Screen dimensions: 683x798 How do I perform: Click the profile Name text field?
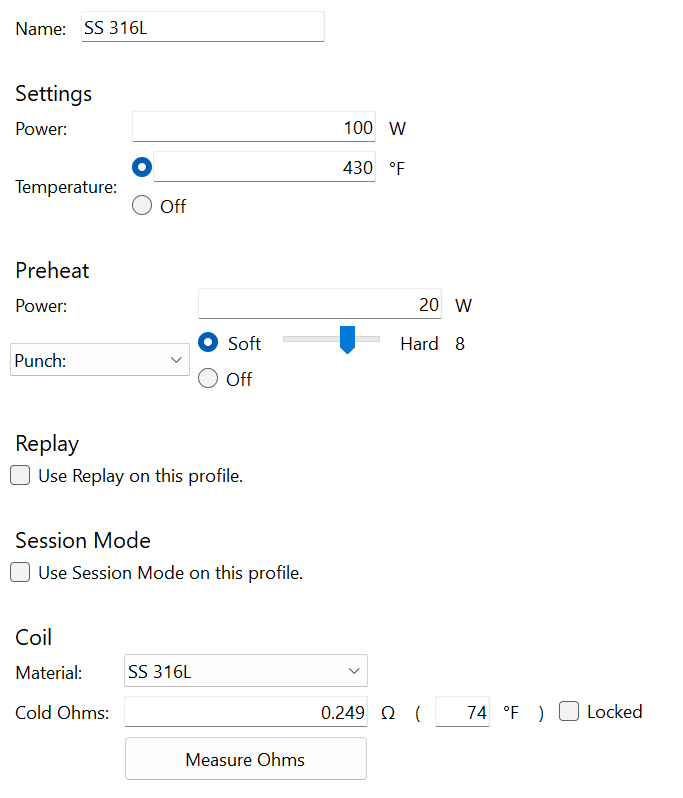click(x=201, y=27)
